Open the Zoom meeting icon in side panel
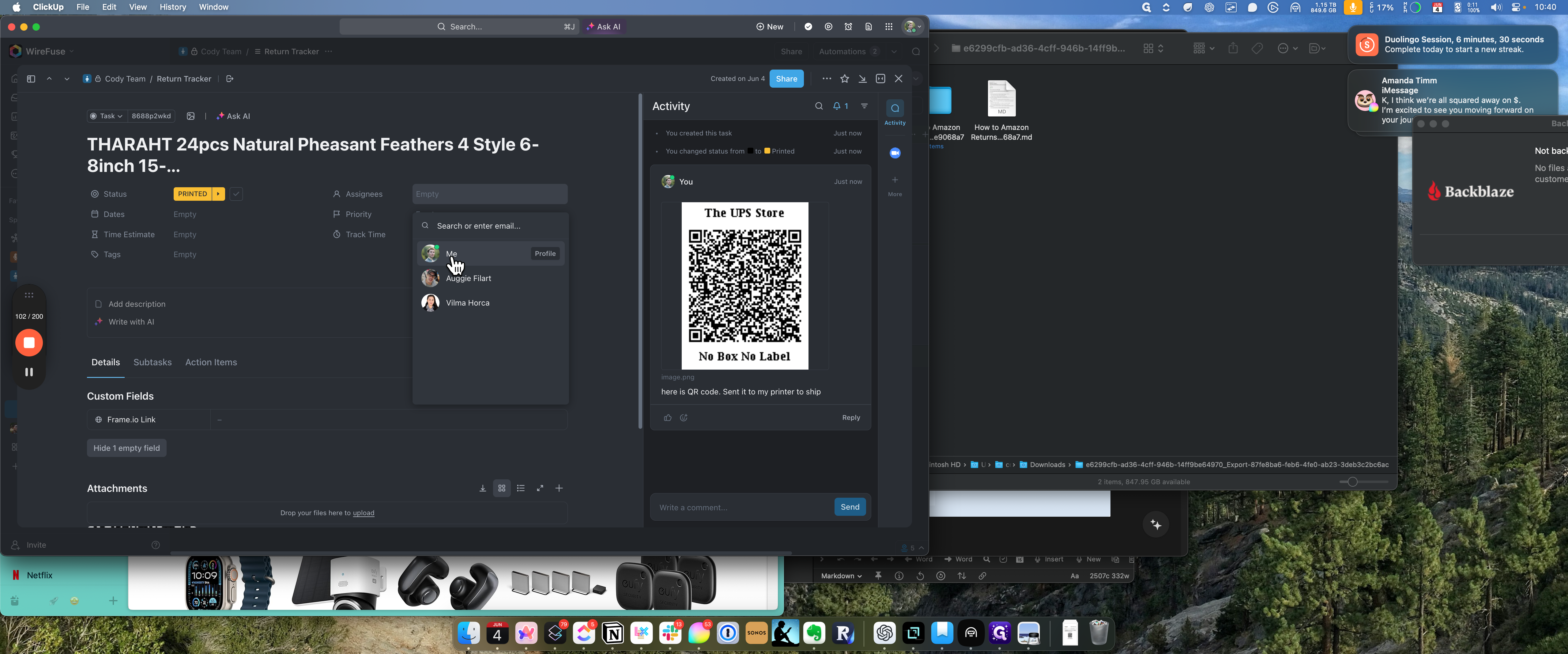 (x=895, y=153)
